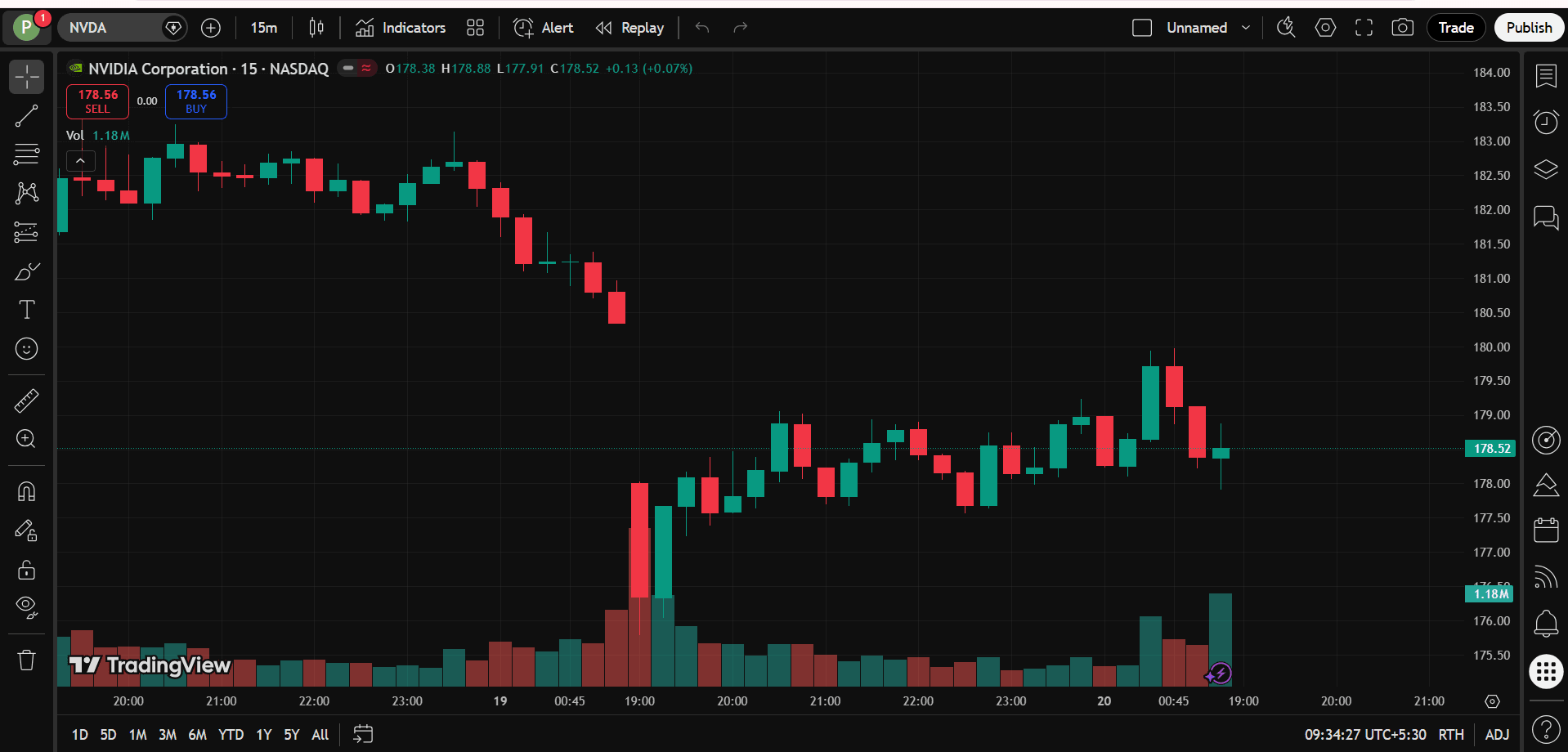Toggle ADJ adjusted data setting
The image size is (1568, 752).
pyautogui.click(x=1497, y=735)
